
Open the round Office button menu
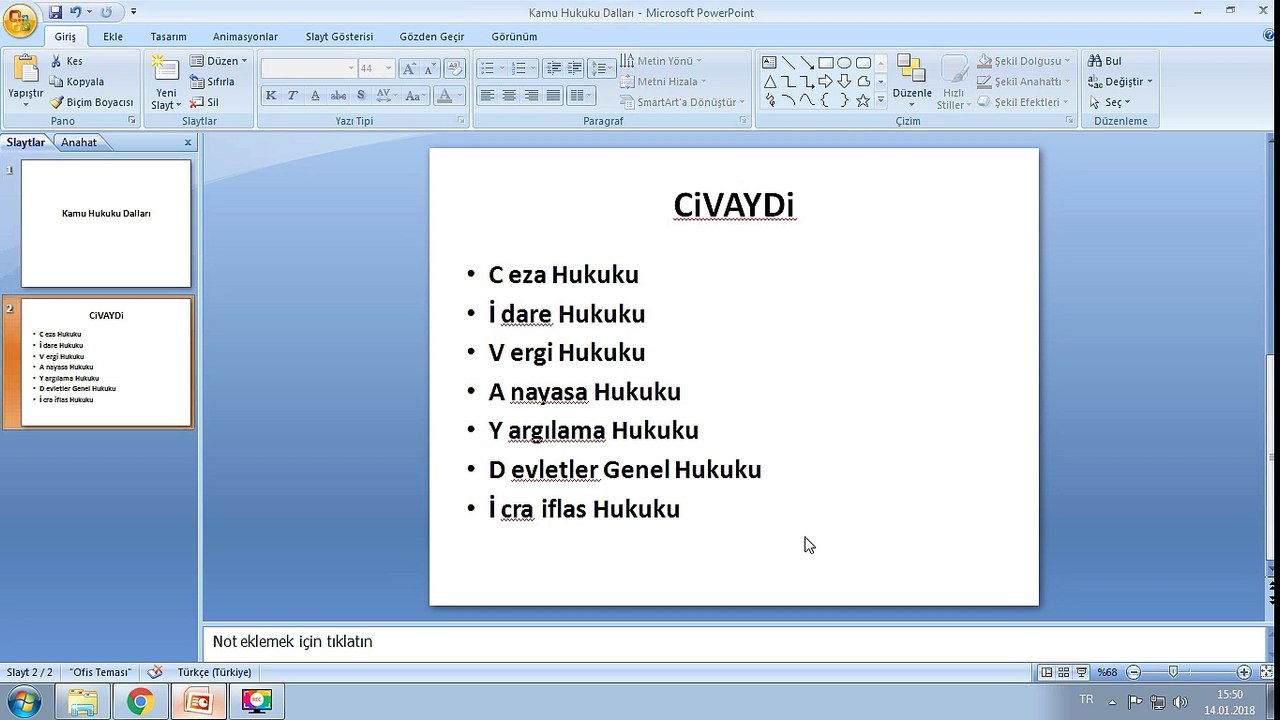[x=19, y=19]
